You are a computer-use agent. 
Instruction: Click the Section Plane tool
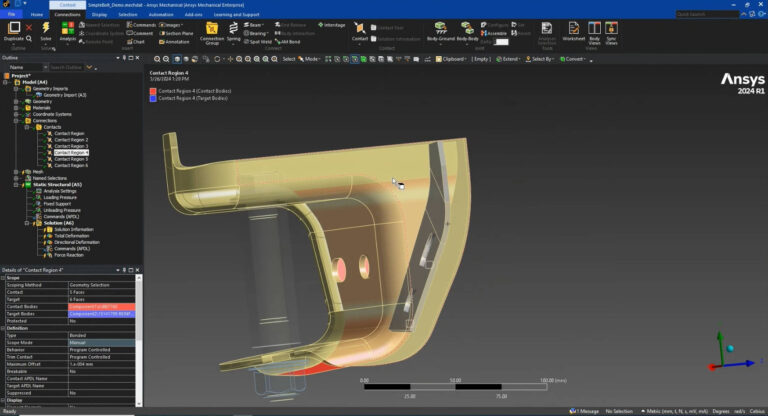coord(176,33)
